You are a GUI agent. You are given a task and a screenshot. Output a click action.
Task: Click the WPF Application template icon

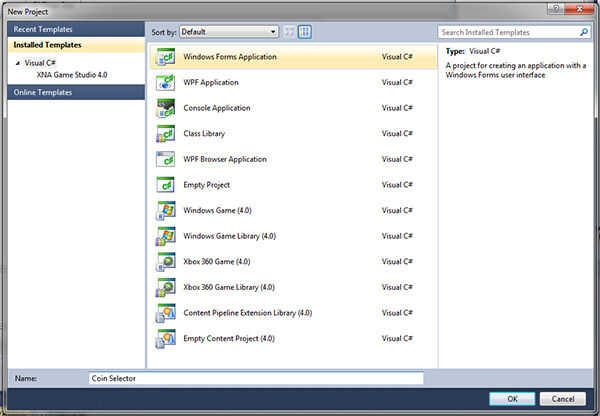click(166, 83)
